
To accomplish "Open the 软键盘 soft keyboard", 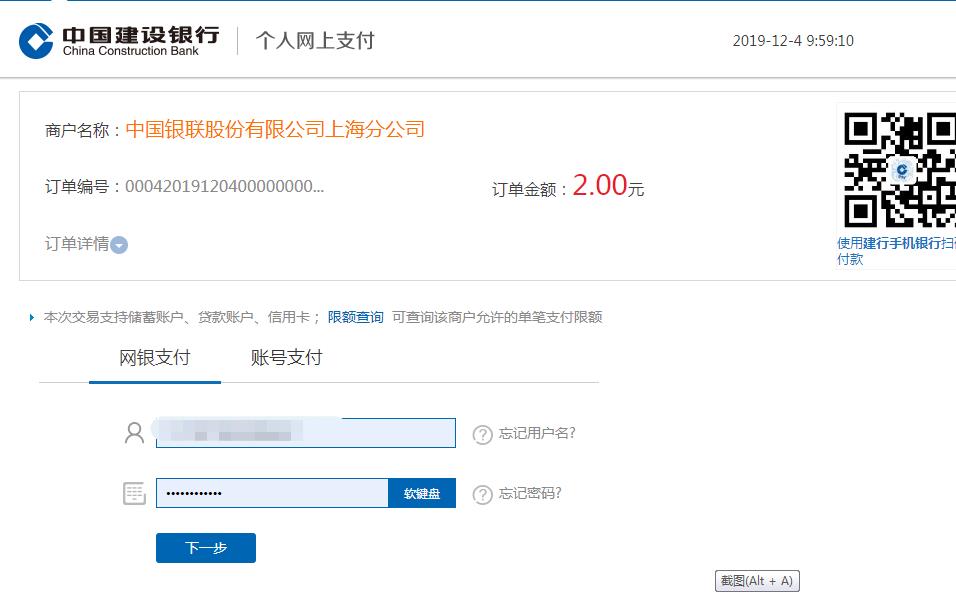I will (x=422, y=493).
